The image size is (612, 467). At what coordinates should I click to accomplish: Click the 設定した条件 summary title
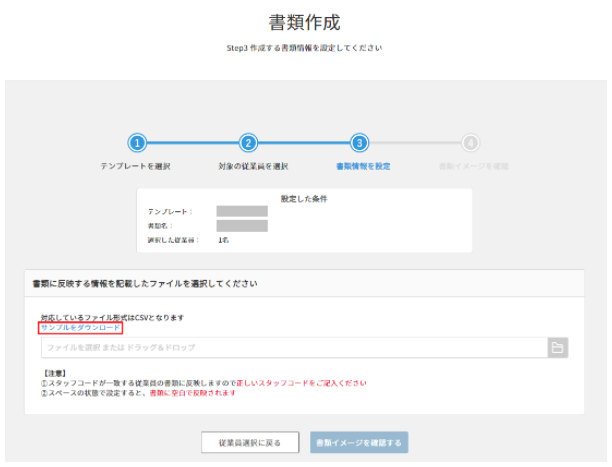pos(305,199)
